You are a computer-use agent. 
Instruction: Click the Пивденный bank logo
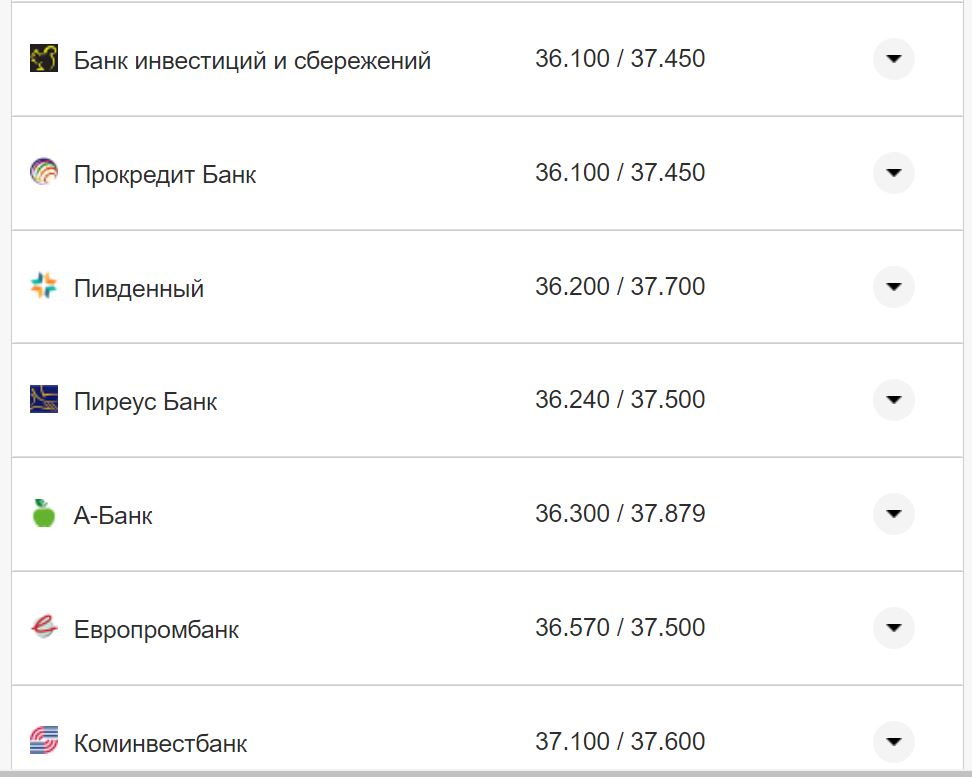pyautogui.click(x=42, y=286)
